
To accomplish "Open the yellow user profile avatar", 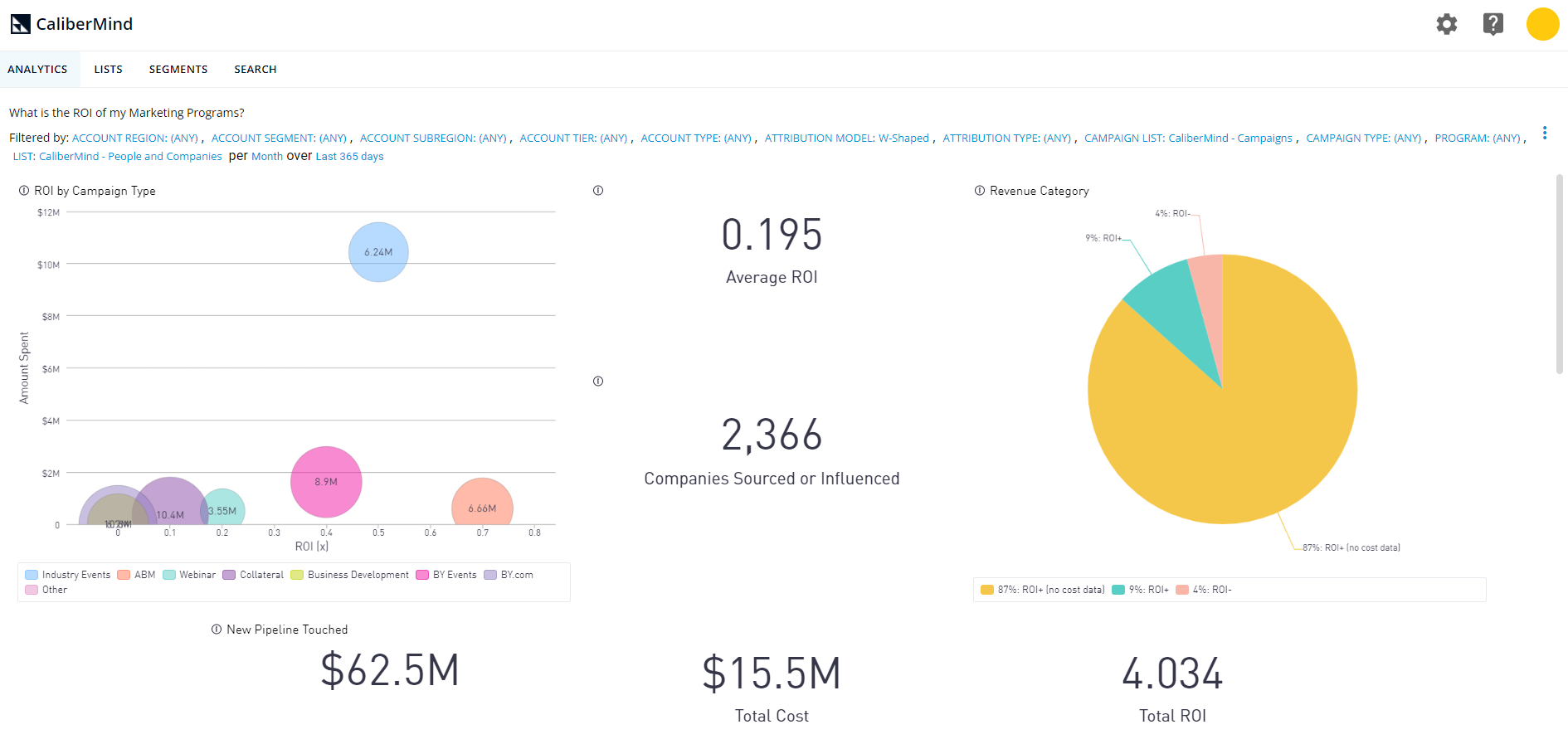I will [x=1542, y=24].
